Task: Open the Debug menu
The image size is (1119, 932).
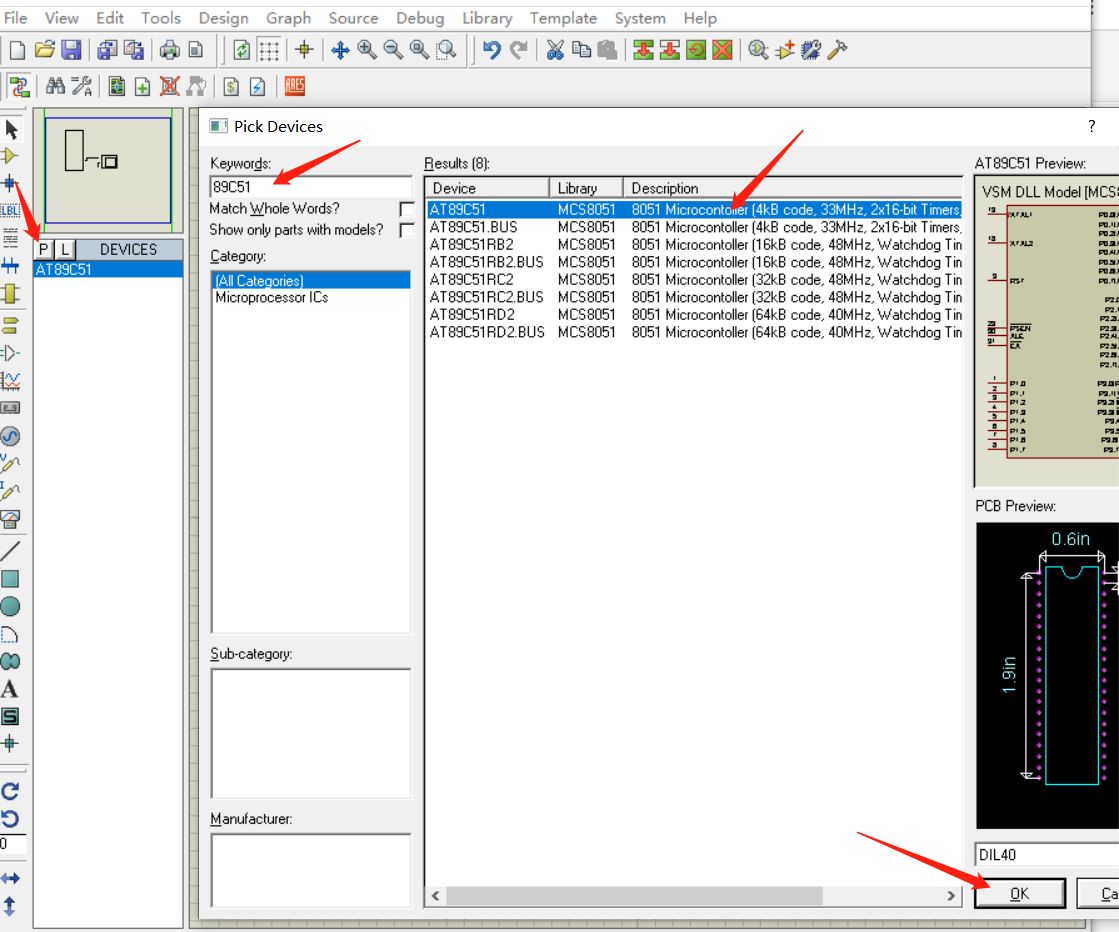Action: coord(420,18)
